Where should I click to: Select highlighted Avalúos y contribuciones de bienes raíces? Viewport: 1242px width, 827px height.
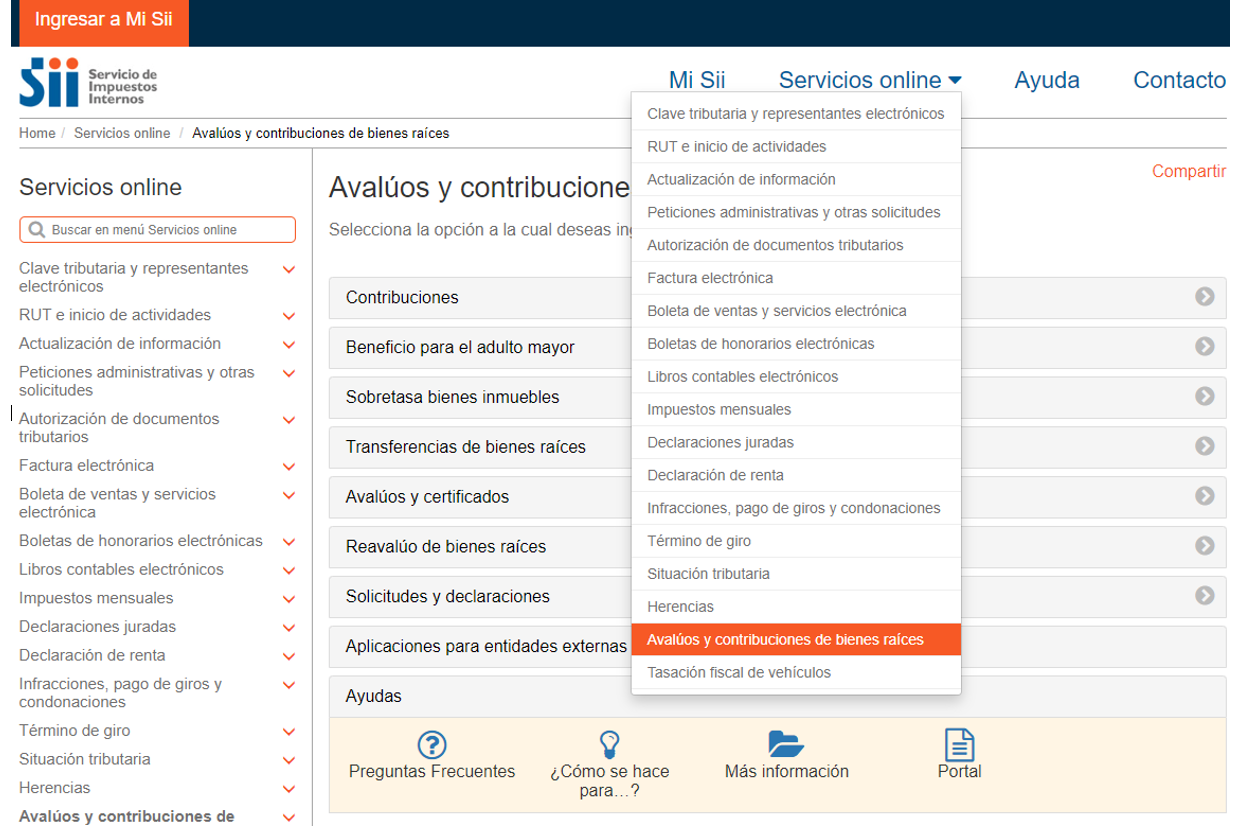coord(796,640)
